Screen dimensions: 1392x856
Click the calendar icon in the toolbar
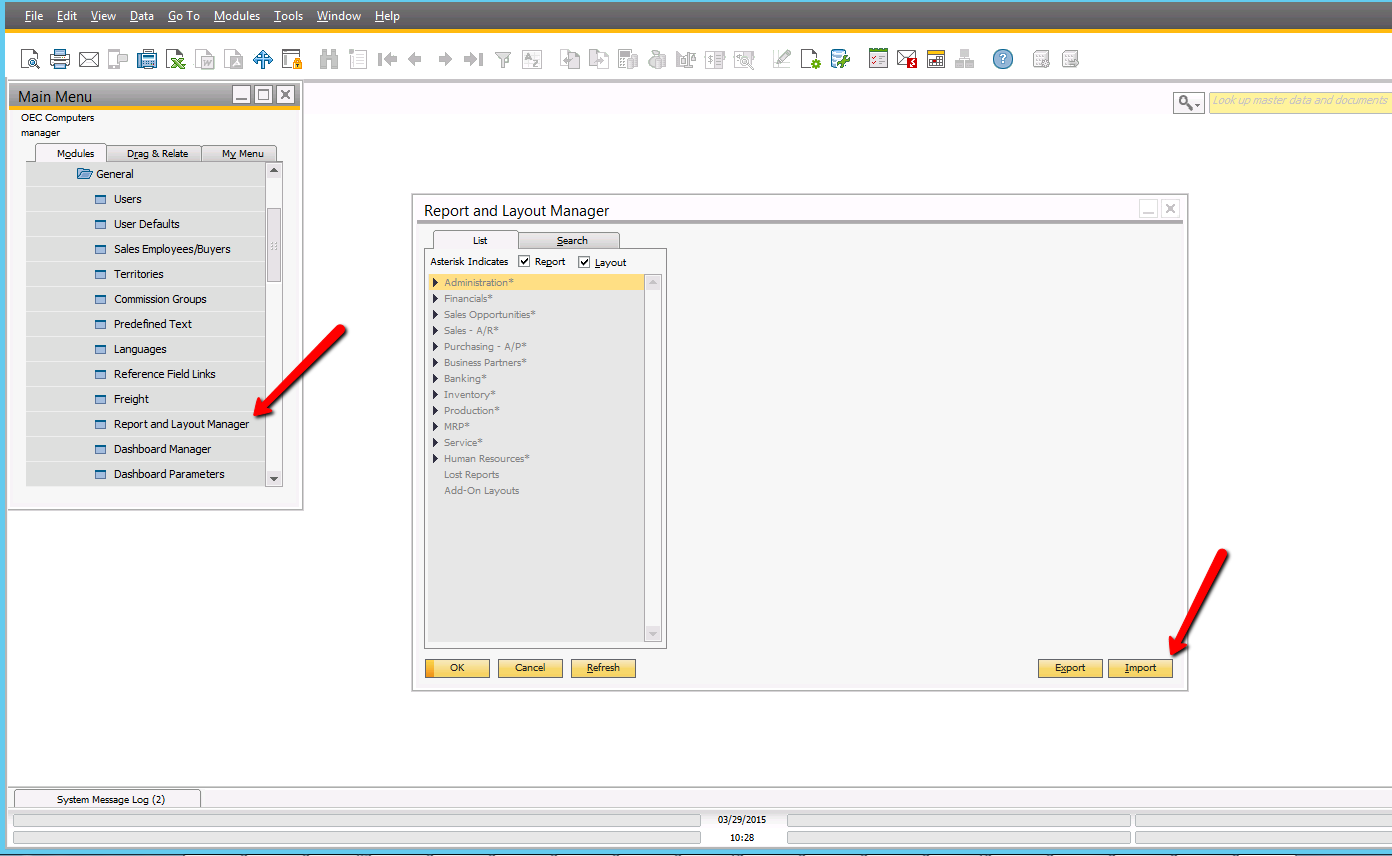coord(936,60)
